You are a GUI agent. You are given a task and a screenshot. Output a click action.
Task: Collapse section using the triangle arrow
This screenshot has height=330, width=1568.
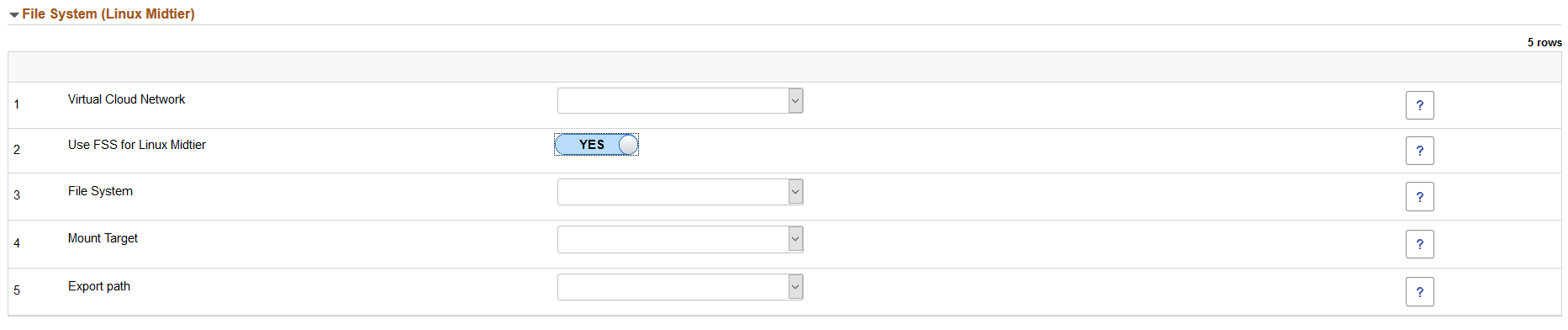(14, 15)
